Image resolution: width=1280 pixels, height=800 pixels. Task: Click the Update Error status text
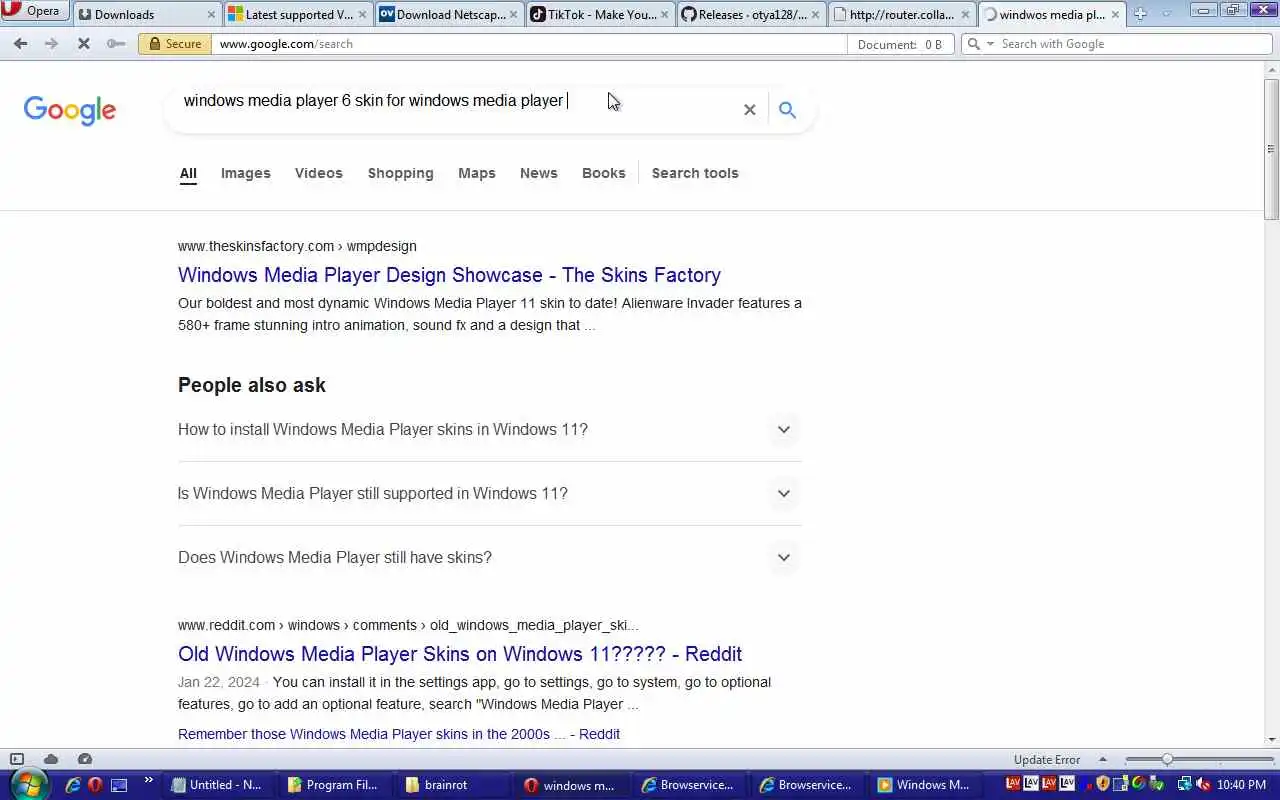point(1047,760)
